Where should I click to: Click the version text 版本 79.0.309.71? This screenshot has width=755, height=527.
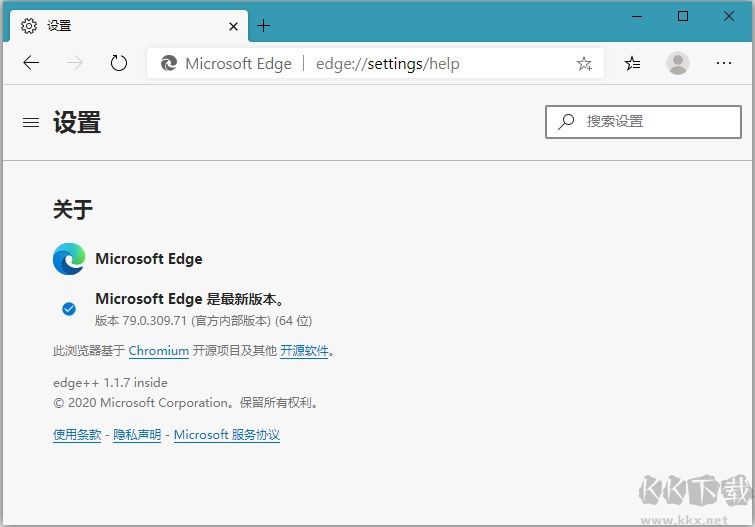pyautogui.click(x=203, y=320)
